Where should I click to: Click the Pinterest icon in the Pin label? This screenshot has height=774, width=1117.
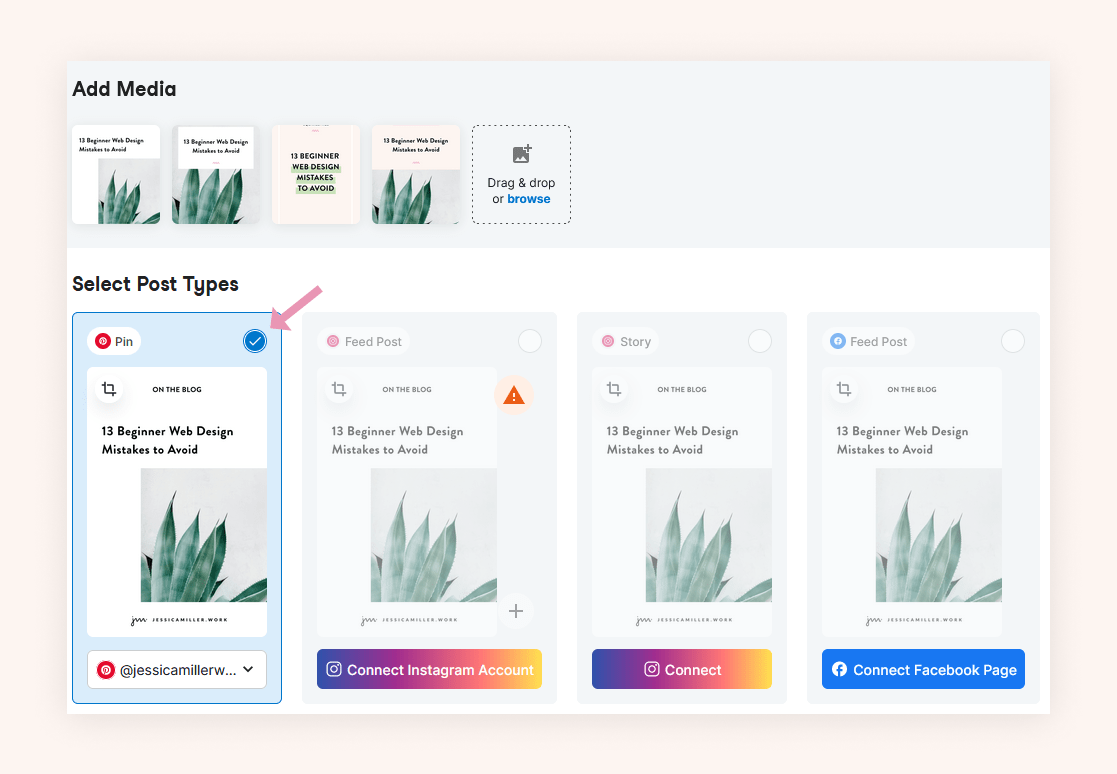[x=104, y=340]
